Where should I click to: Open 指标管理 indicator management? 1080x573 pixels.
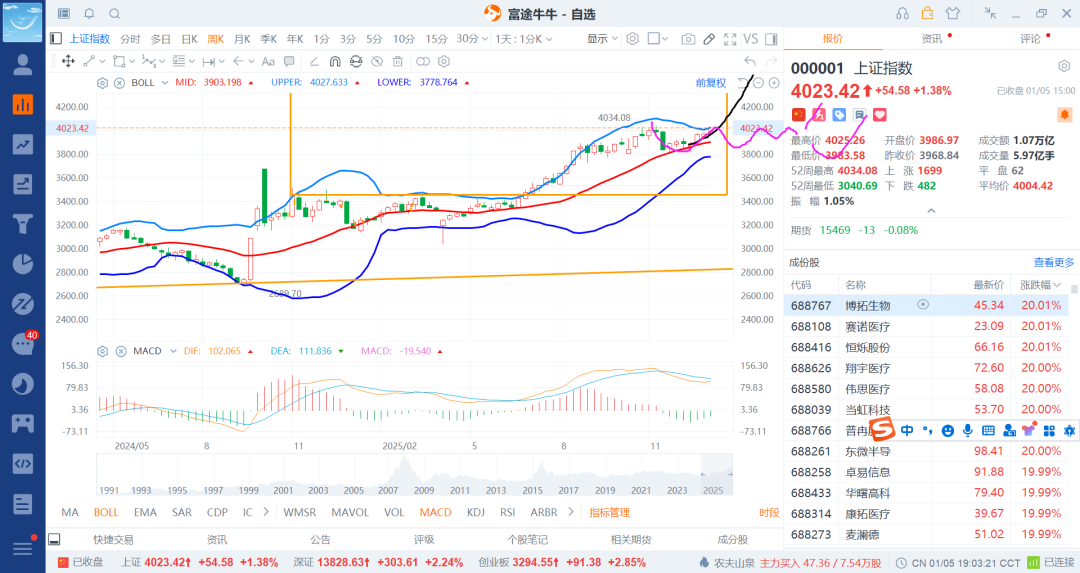[x=609, y=512]
